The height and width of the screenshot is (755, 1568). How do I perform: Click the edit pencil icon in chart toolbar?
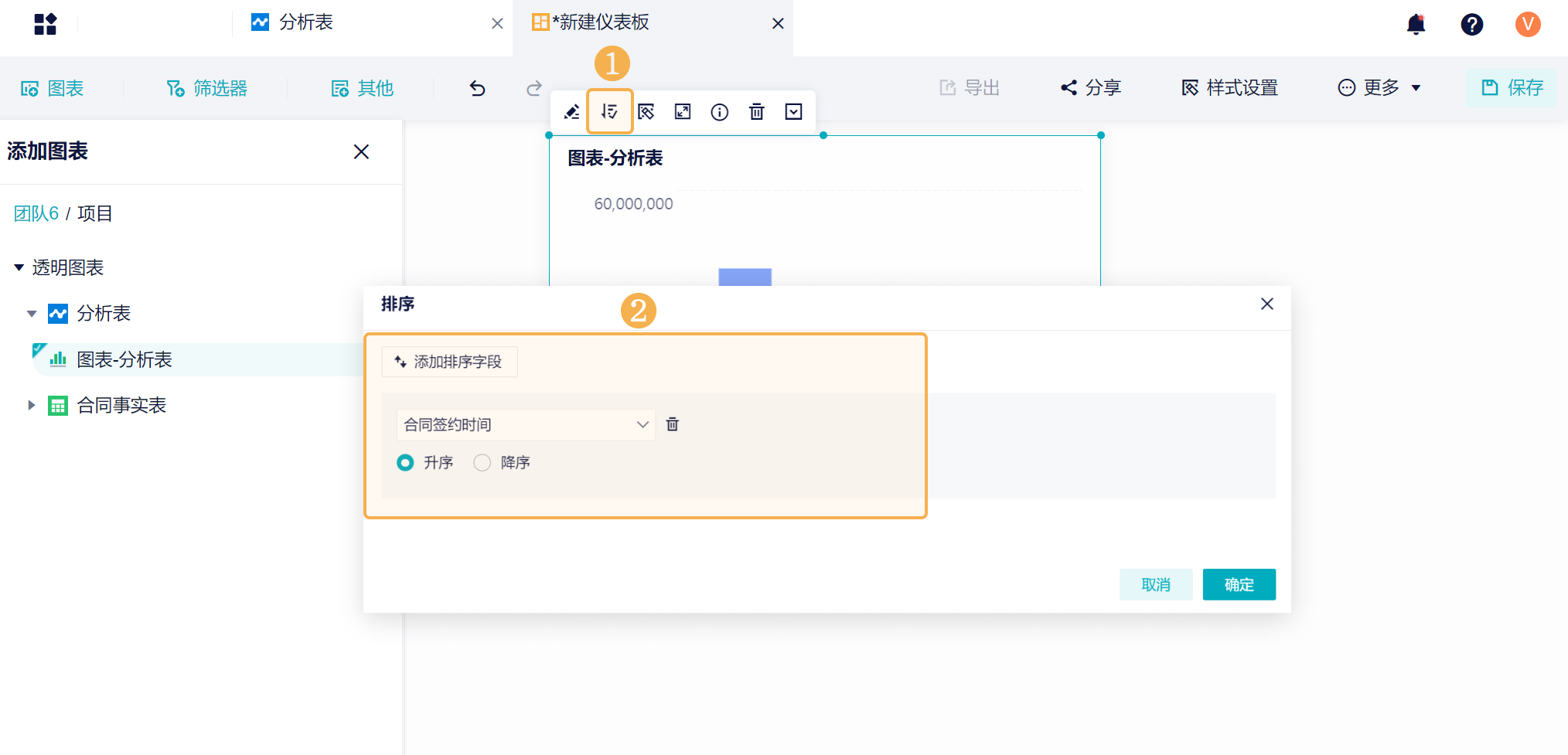pyautogui.click(x=571, y=112)
